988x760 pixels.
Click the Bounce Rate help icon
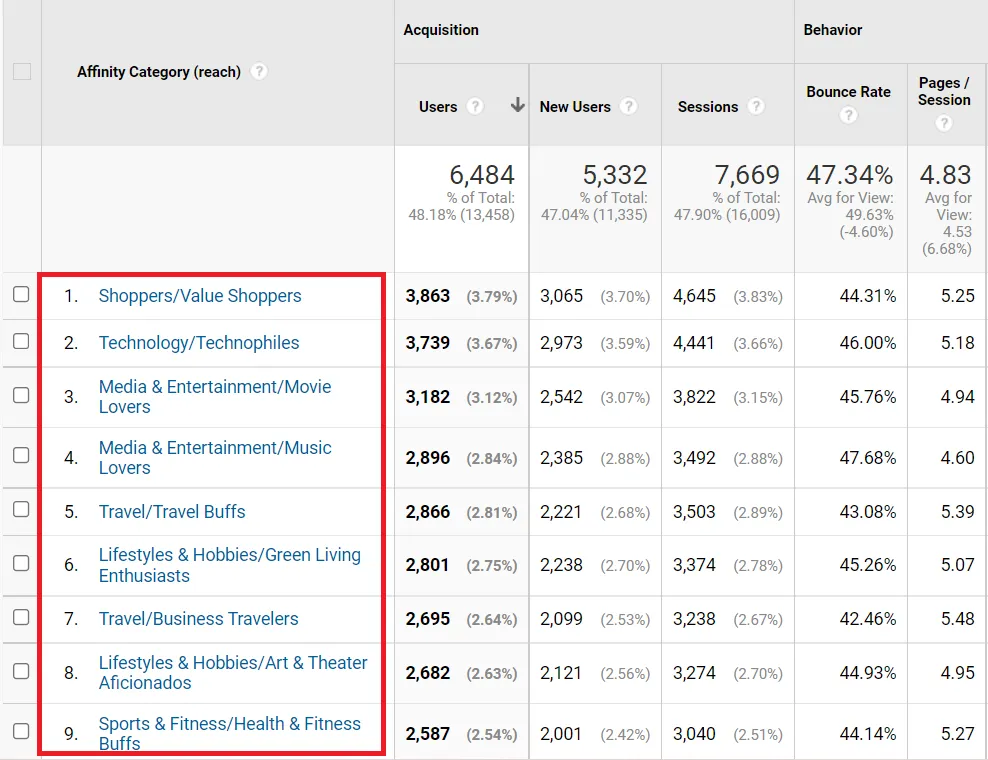tap(848, 115)
